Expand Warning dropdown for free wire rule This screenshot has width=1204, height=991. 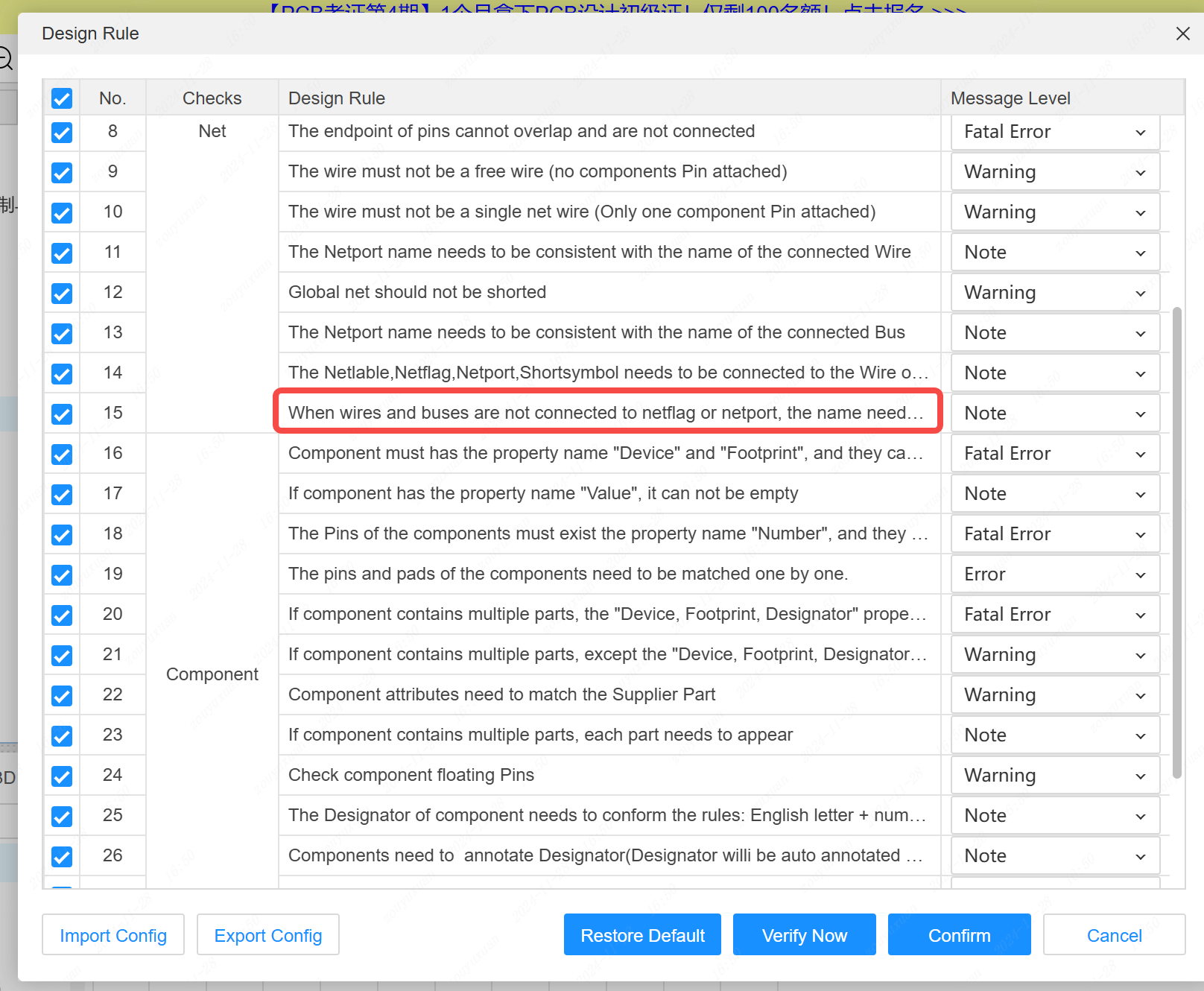(x=1054, y=173)
